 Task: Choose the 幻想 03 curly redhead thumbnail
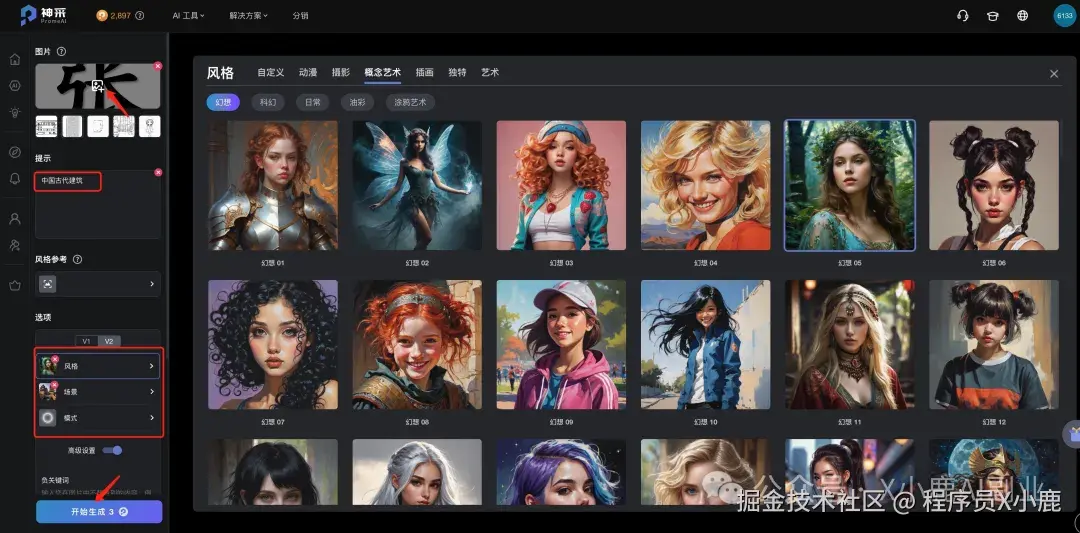point(561,185)
